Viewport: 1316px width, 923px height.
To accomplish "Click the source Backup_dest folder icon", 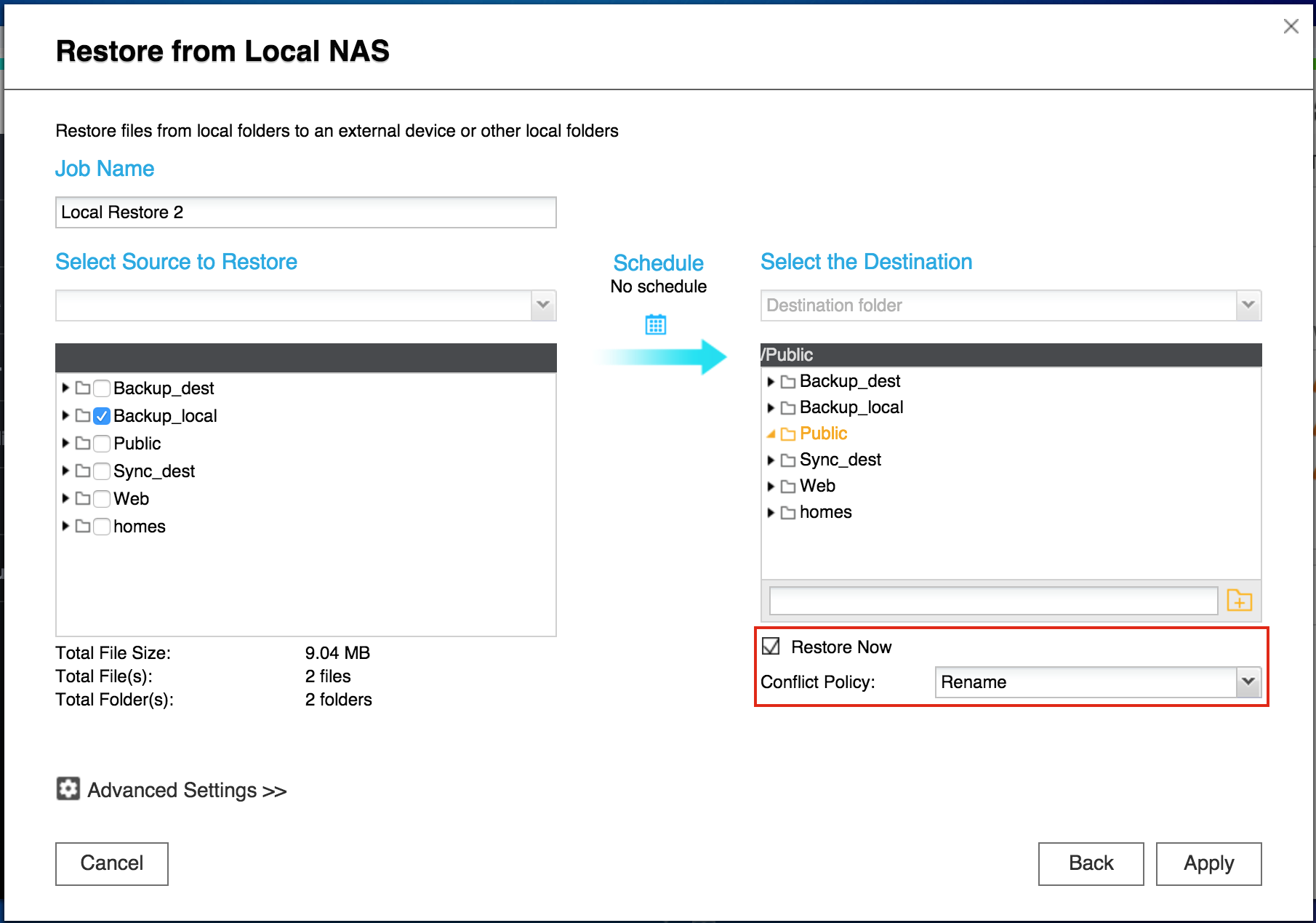I will (83, 388).
